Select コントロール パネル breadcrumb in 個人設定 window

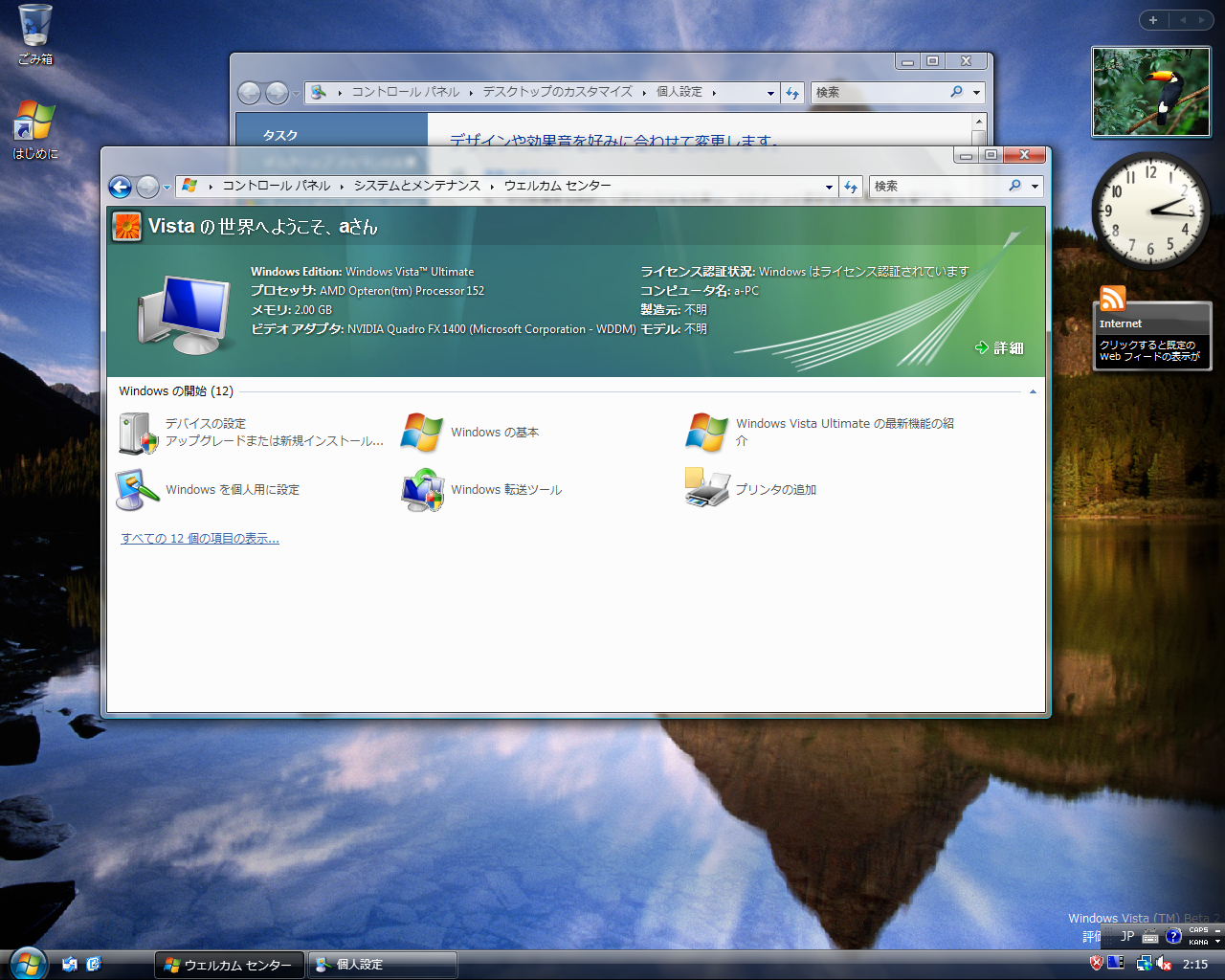point(406,92)
